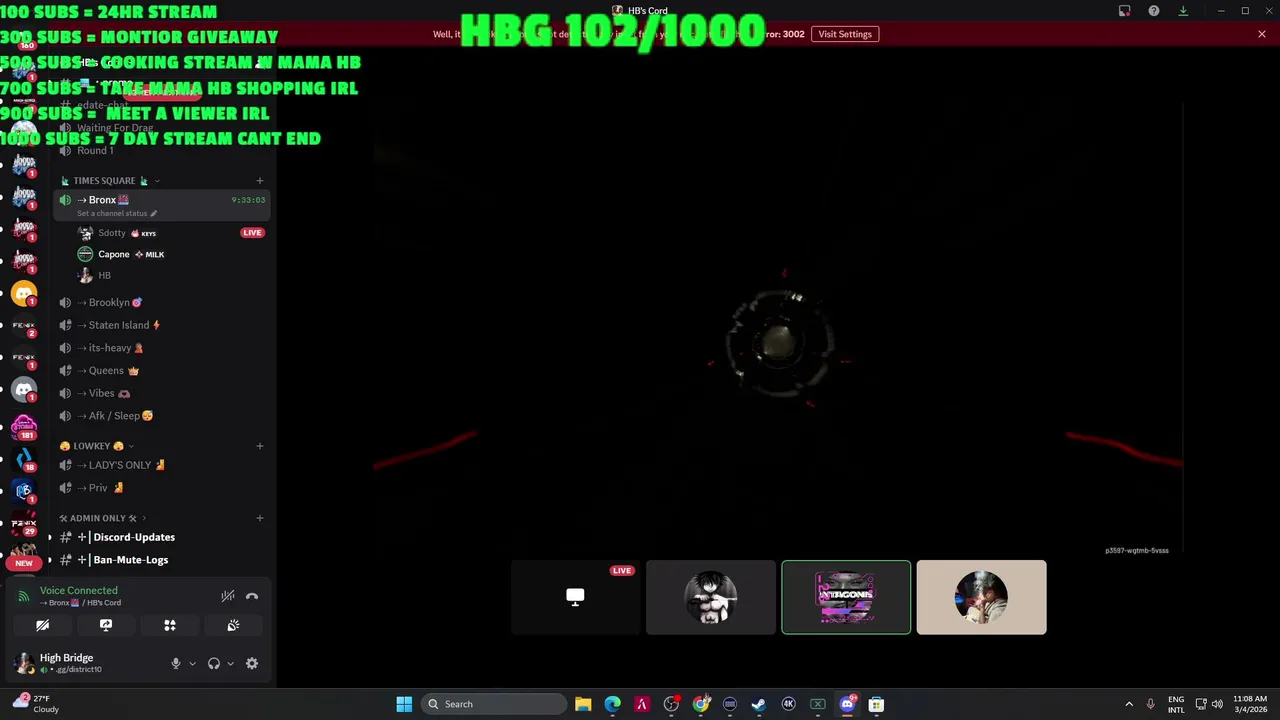Open the soundboard icon
Viewport: 1280px width, 720px height.
(x=233, y=625)
